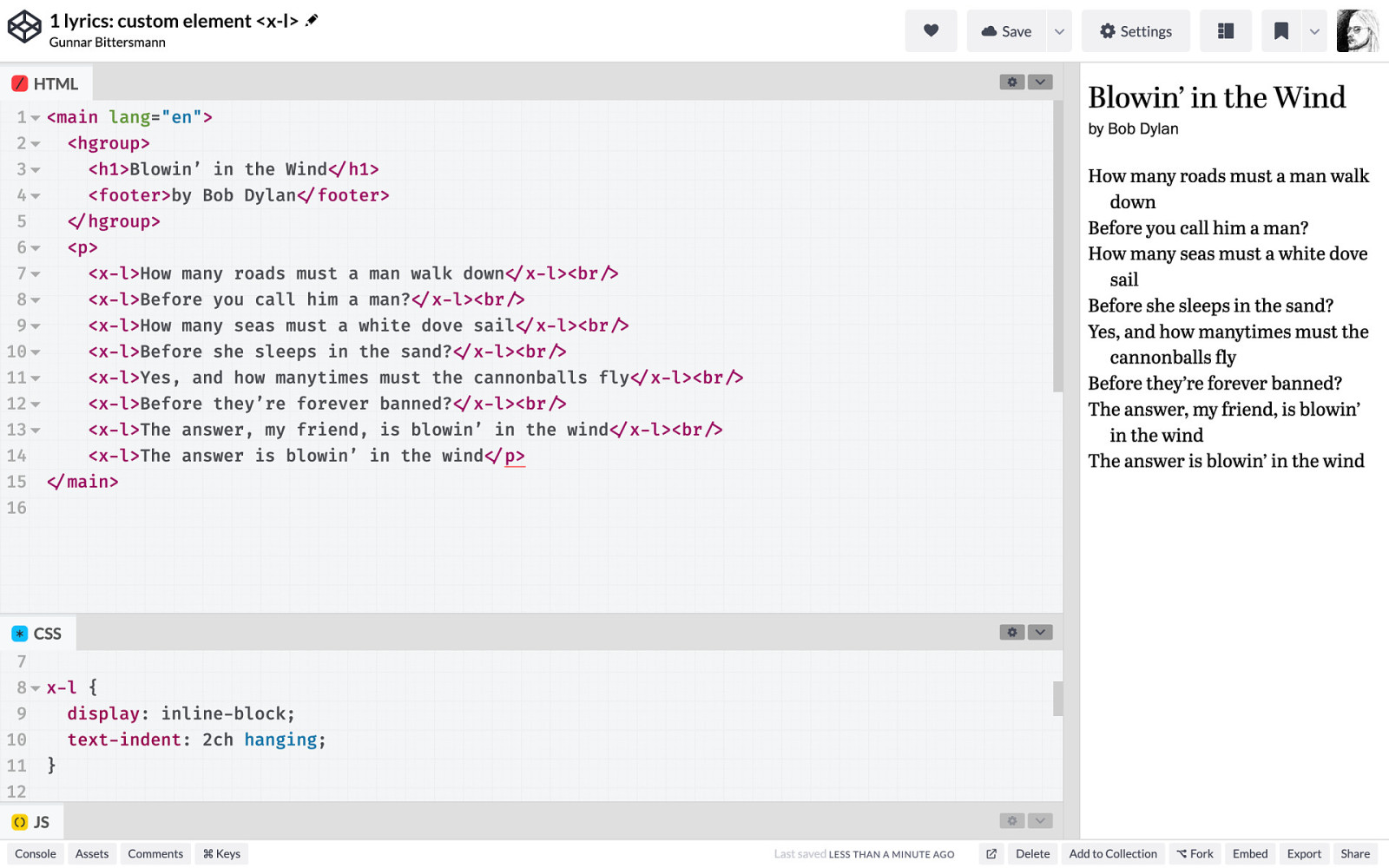Click preview line 'Before they're forever banned?'
Image resolution: width=1389 pixels, height=868 pixels.
tap(1215, 384)
